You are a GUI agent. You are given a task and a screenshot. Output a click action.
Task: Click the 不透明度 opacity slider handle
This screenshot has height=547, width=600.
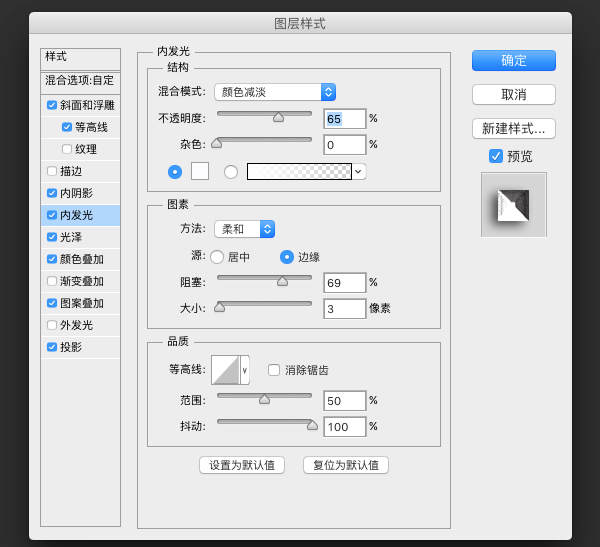click(x=278, y=117)
